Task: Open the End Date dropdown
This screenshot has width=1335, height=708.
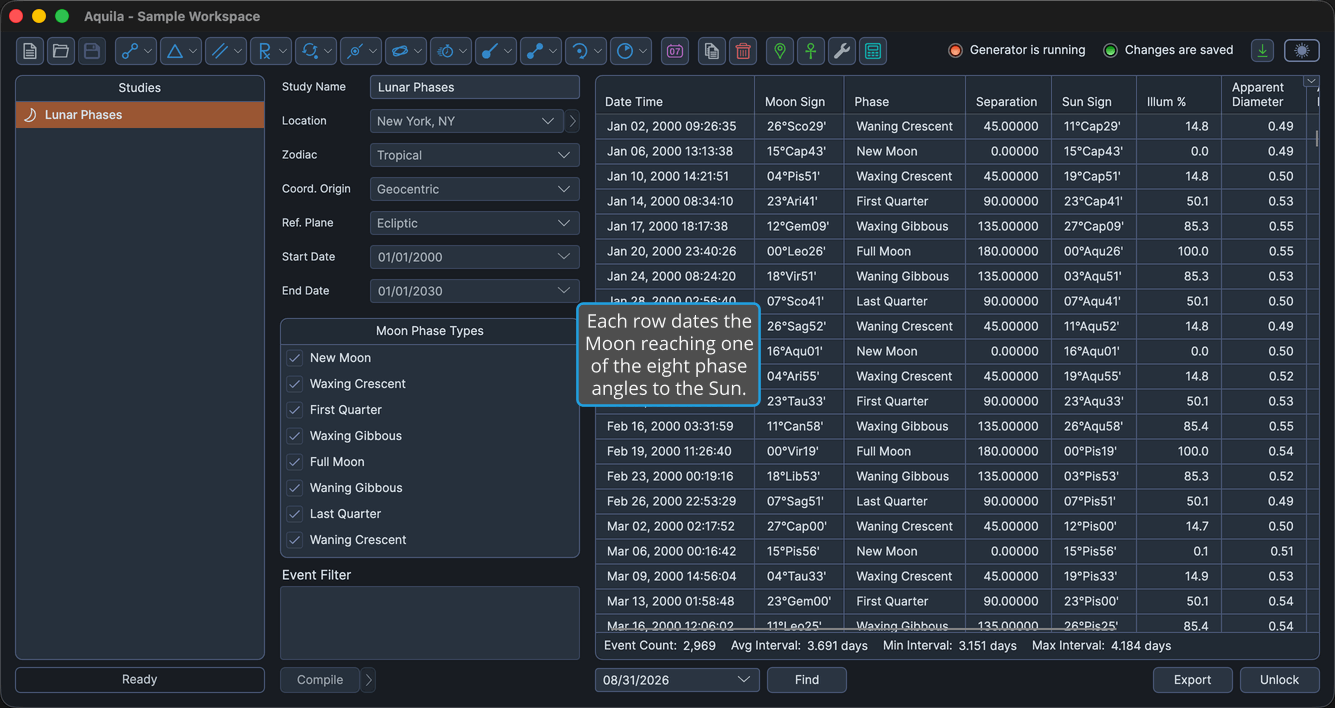Action: click(475, 291)
